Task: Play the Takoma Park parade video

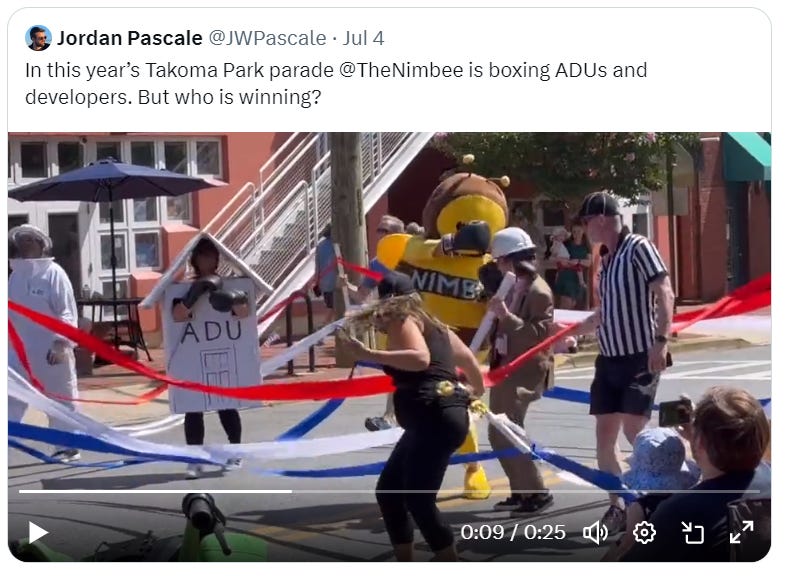Action: [x=38, y=532]
